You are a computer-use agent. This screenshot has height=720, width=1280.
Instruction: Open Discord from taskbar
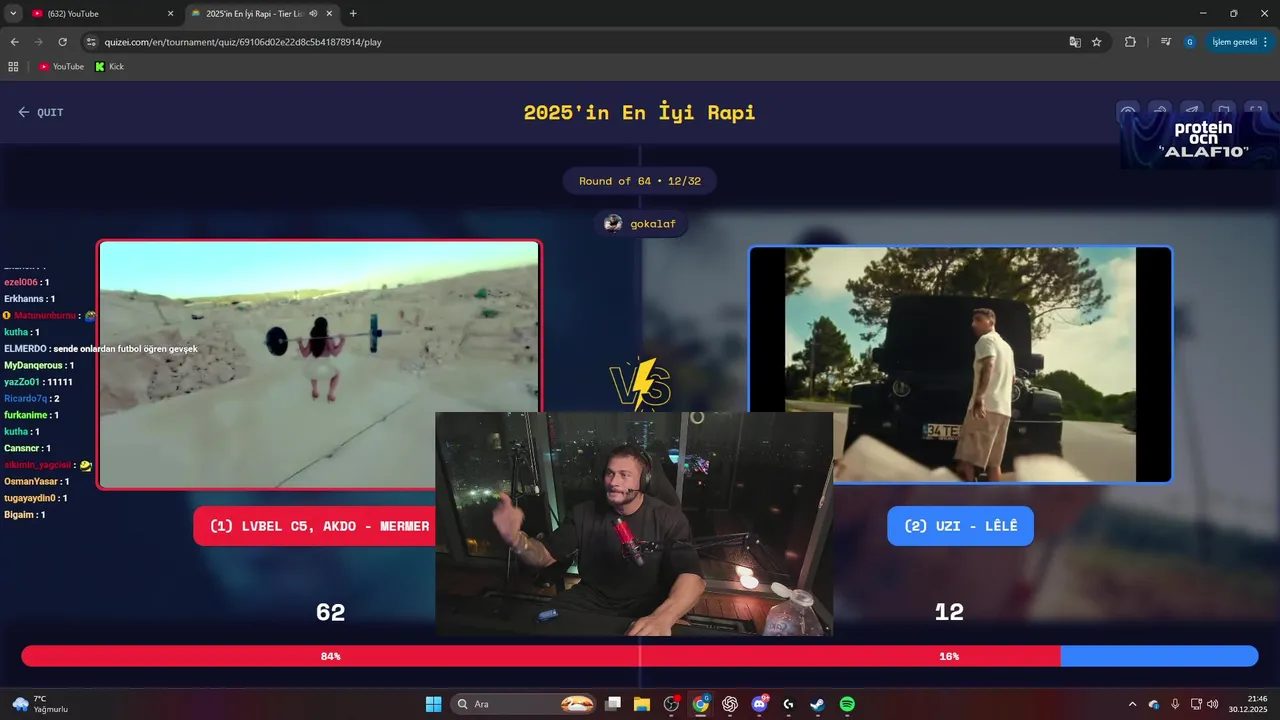pyautogui.click(x=759, y=704)
